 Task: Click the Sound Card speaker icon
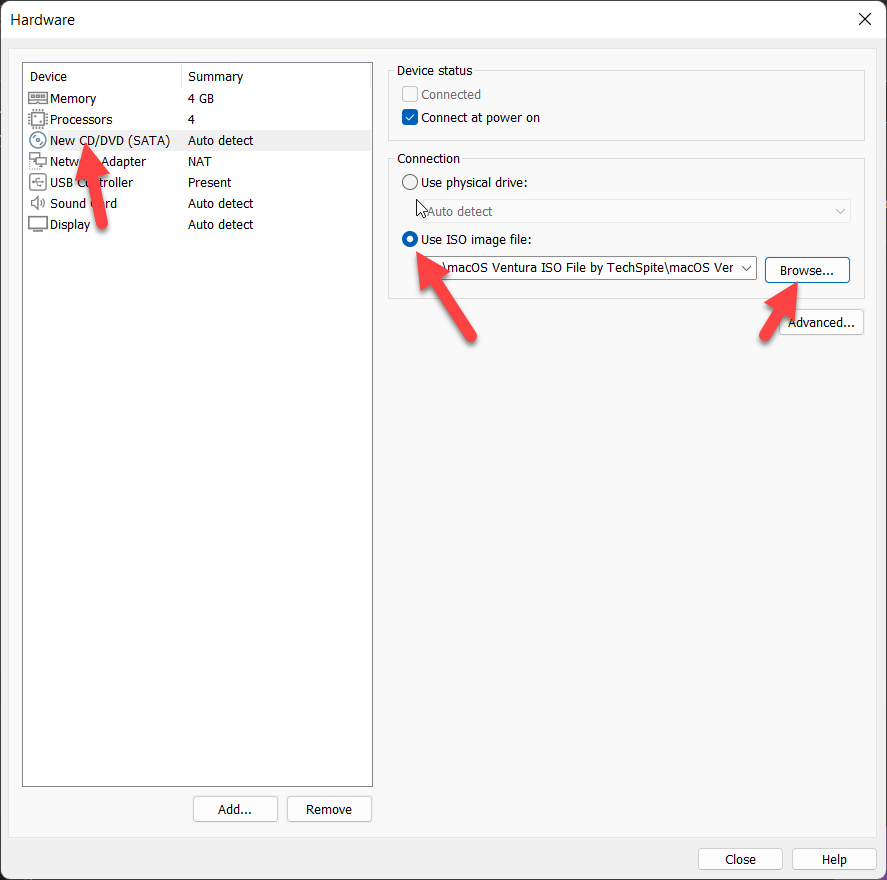(x=38, y=203)
